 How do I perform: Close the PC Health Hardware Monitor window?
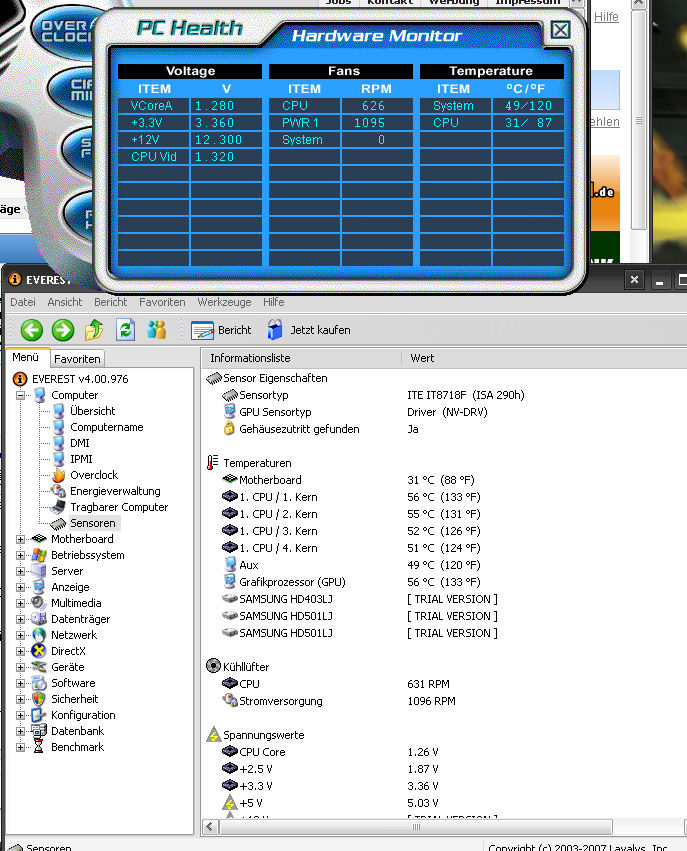point(561,30)
